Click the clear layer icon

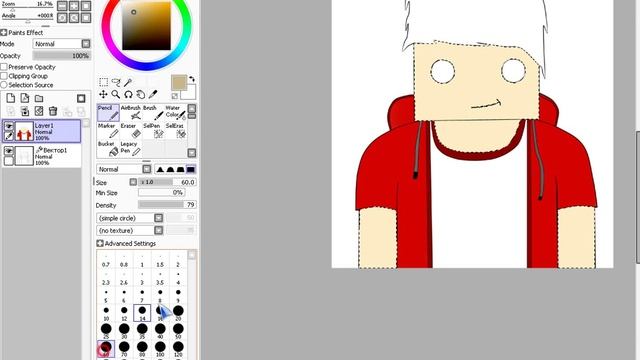click(x=39, y=111)
